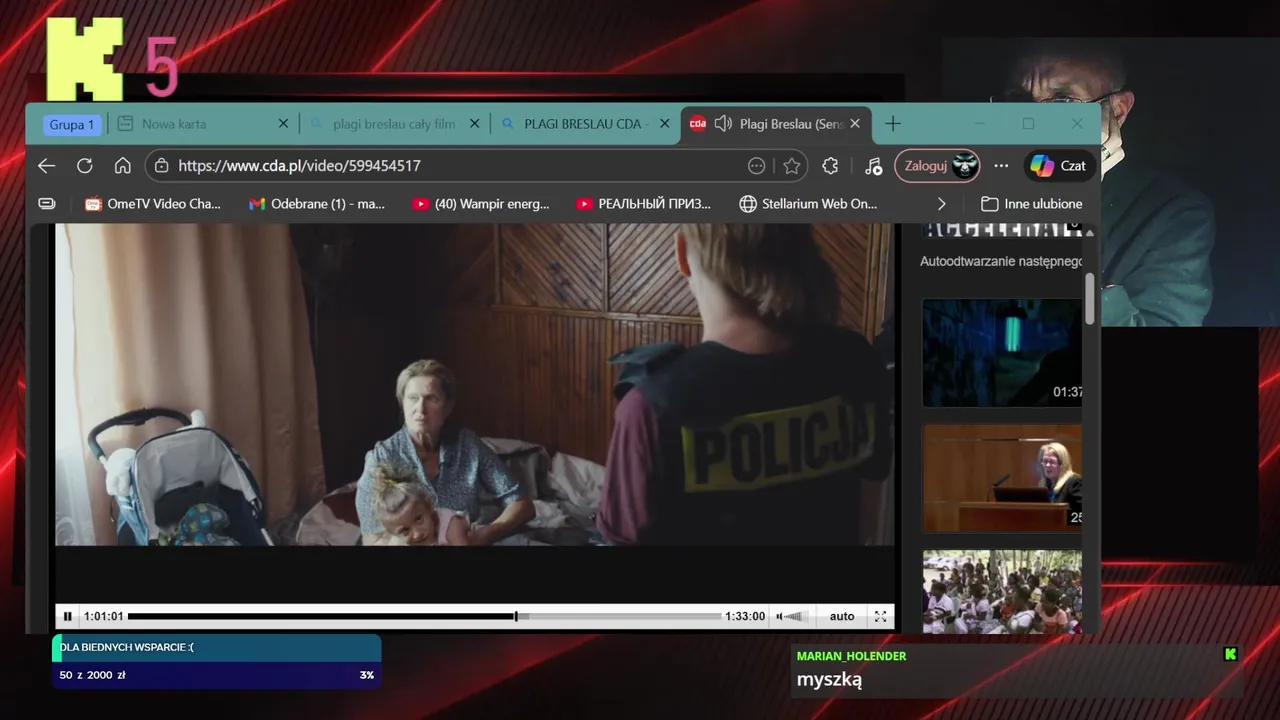The width and height of the screenshot is (1280, 720).
Task: Open the browser extensions menu
Action: pyautogui.click(x=830, y=166)
